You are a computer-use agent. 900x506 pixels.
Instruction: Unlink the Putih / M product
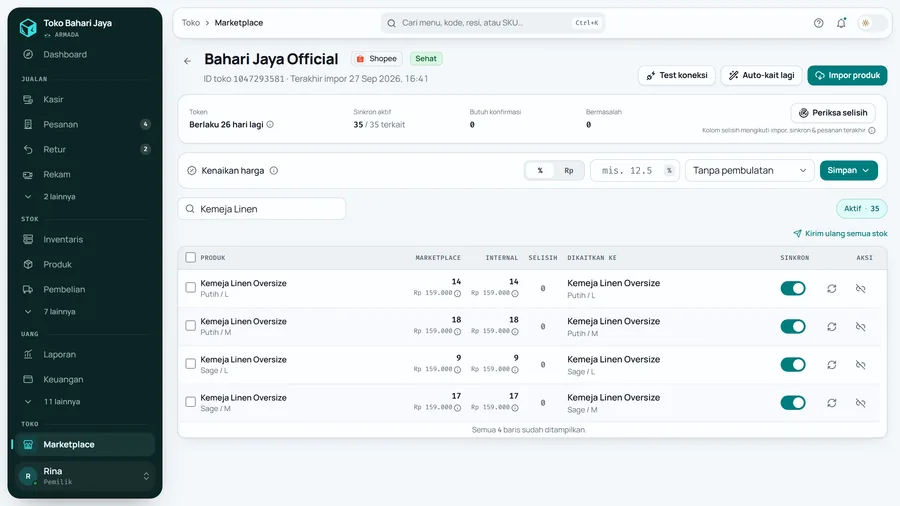(860, 326)
